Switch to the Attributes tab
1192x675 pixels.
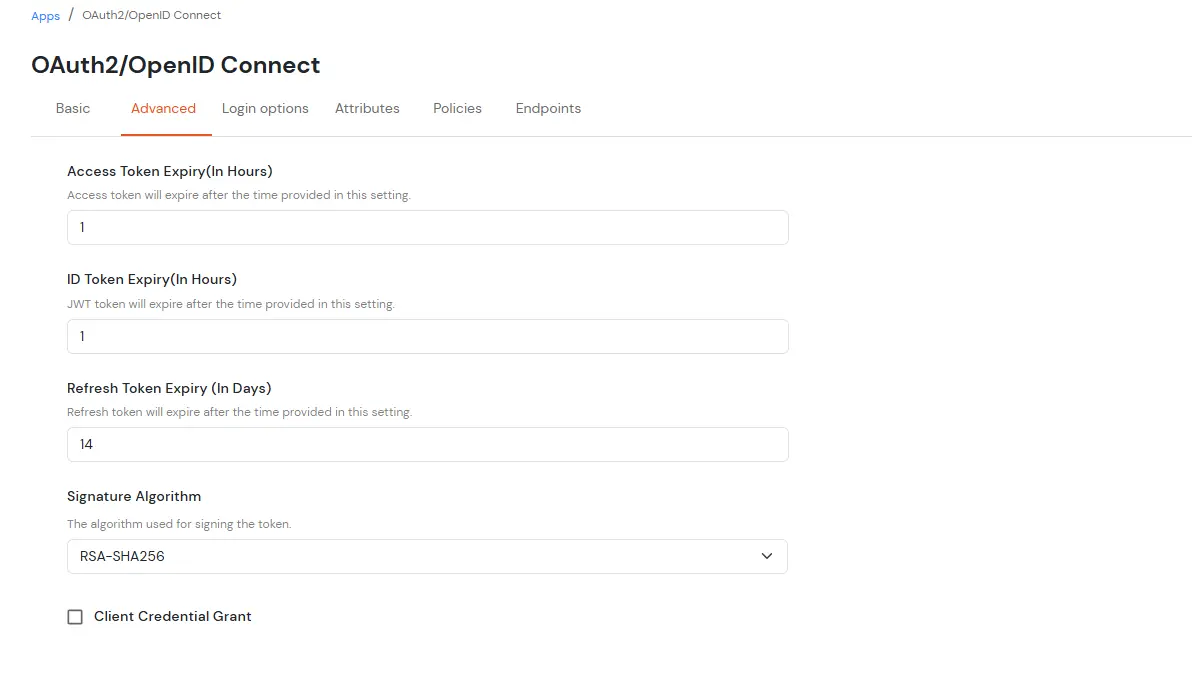[x=367, y=108]
